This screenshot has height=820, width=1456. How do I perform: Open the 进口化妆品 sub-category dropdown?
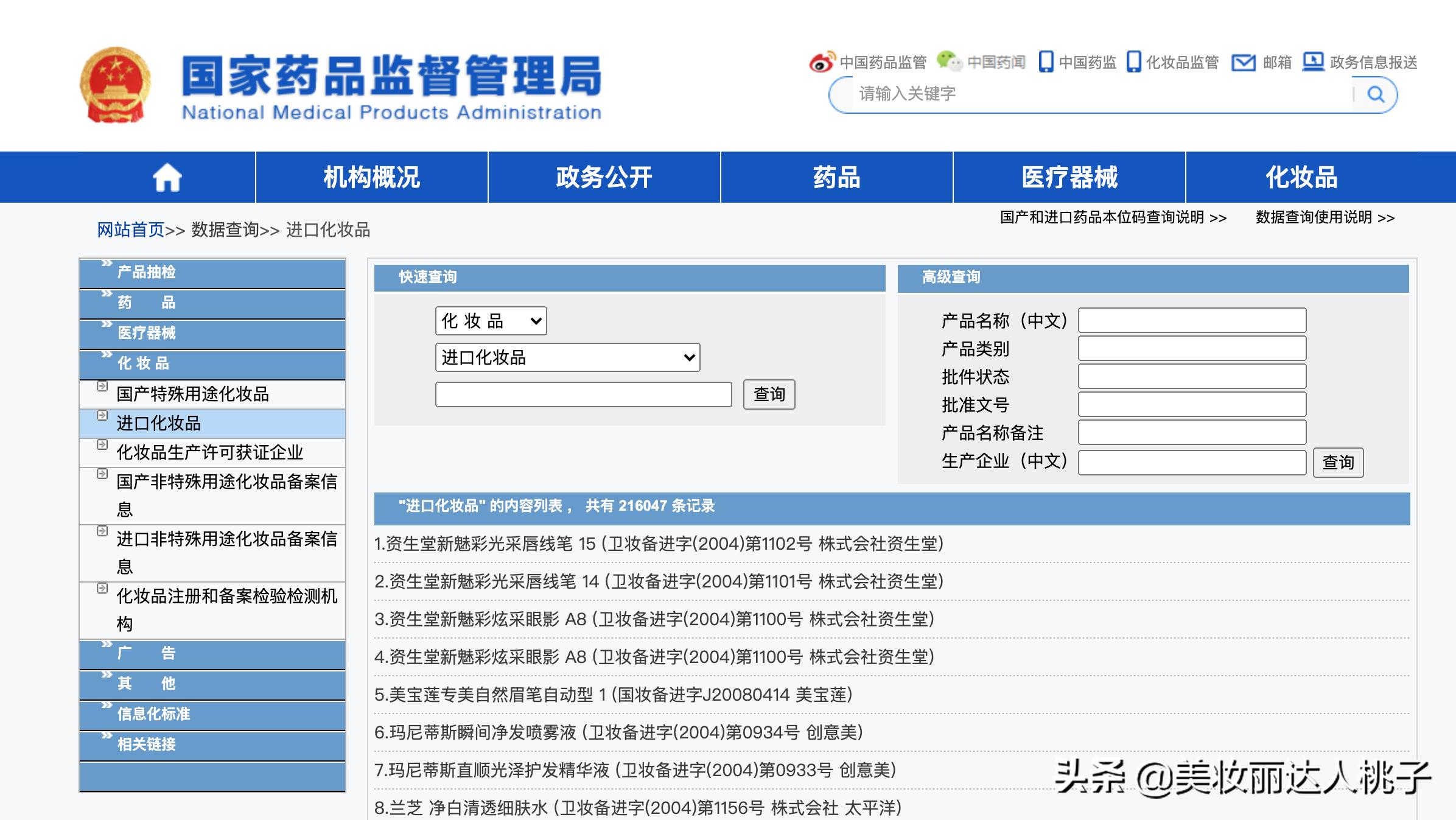tap(567, 357)
